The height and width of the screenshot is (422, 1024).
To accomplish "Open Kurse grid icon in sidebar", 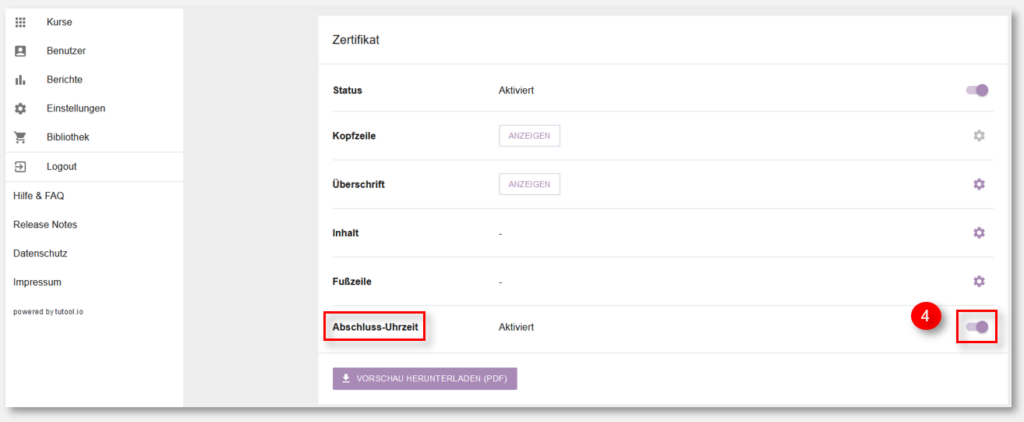I will point(20,22).
